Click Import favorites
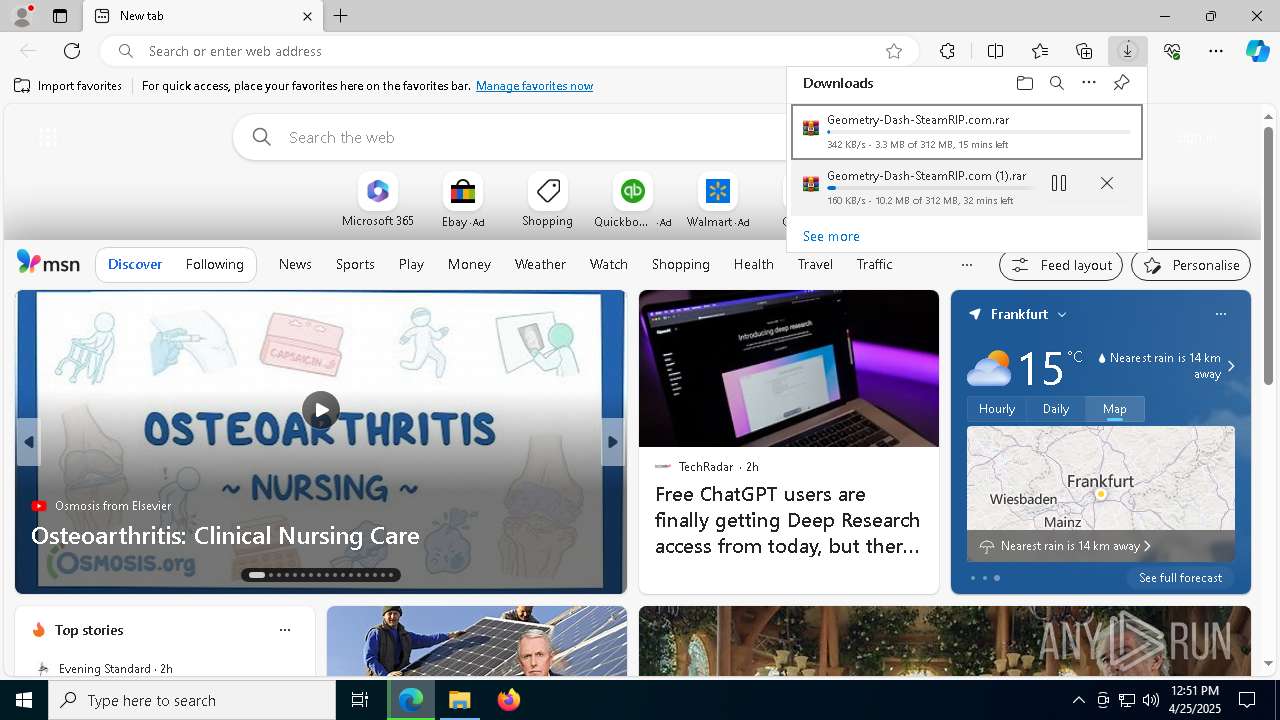The image size is (1280, 720). click(x=68, y=86)
